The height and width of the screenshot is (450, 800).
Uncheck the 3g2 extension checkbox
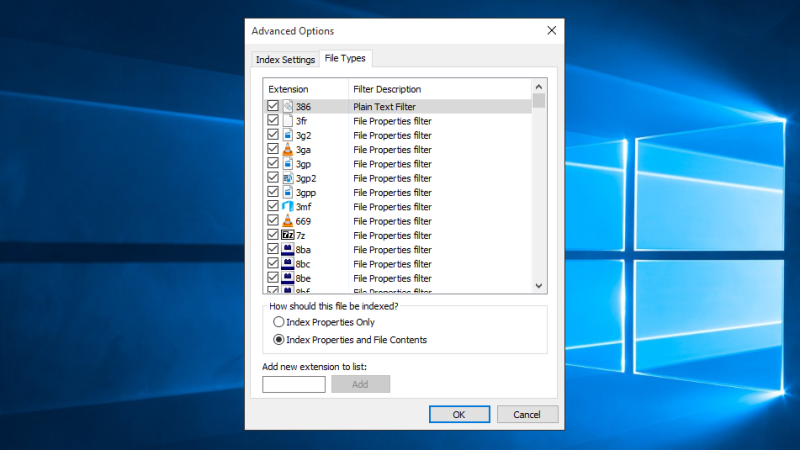272,135
